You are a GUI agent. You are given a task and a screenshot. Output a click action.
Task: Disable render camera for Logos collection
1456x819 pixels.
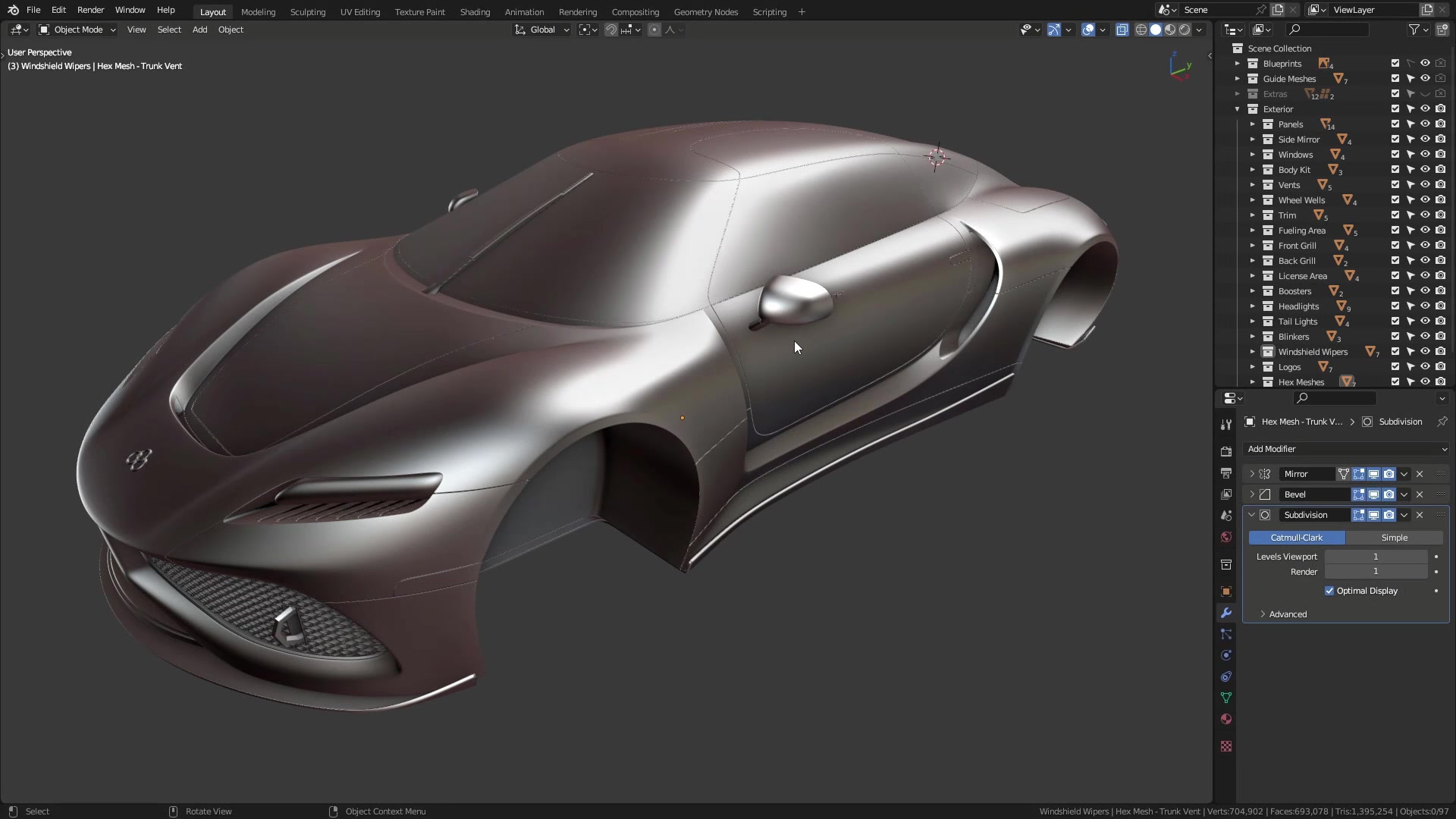1440,366
